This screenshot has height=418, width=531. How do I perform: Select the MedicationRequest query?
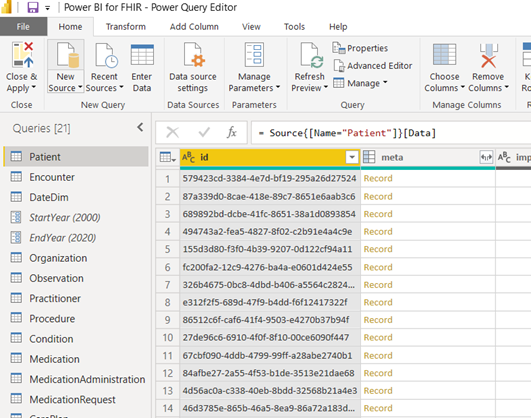76,399
